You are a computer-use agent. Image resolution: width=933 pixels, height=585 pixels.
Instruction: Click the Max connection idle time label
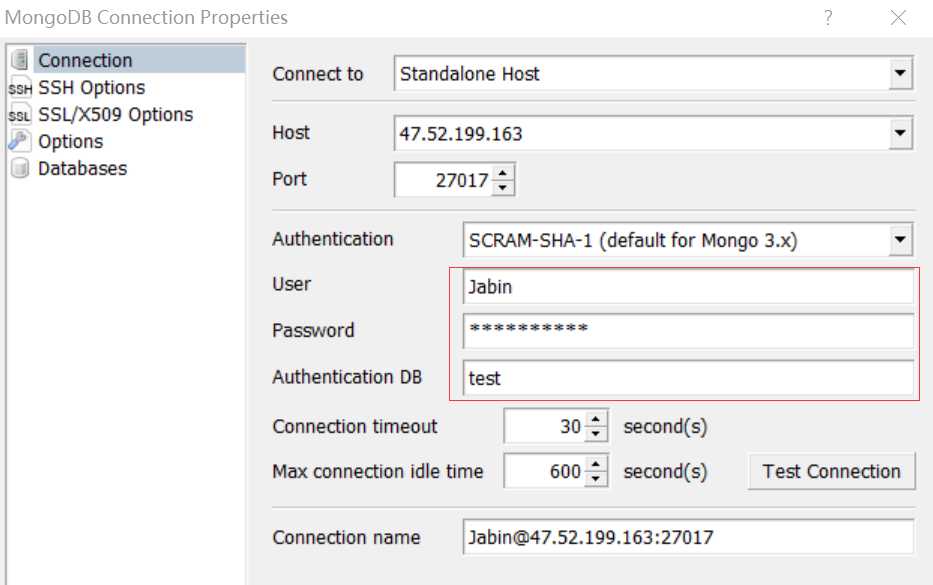pos(378,471)
